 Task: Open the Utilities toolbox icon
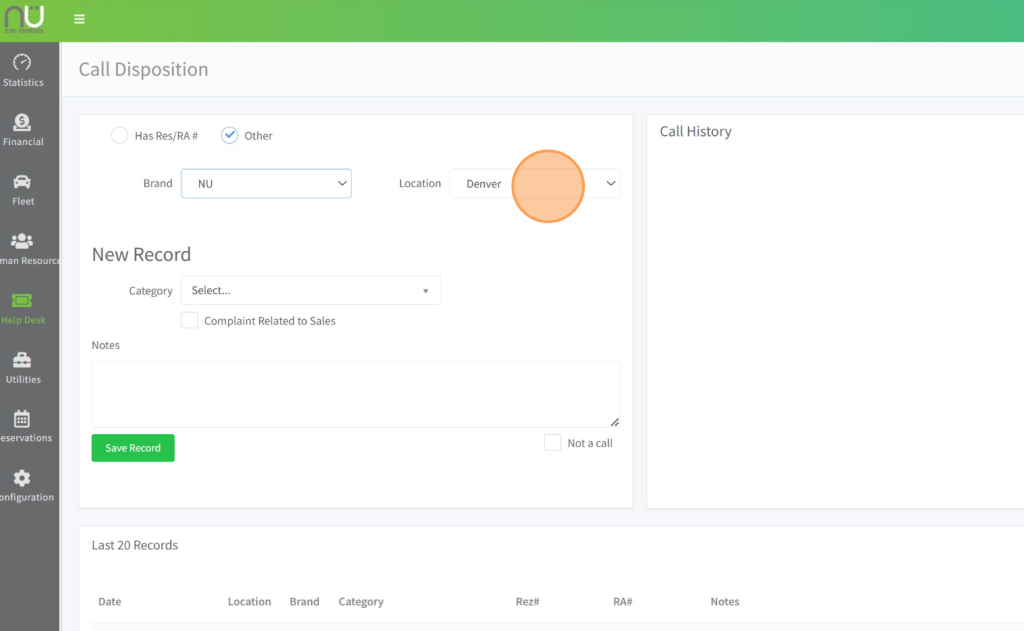[x=22, y=360]
